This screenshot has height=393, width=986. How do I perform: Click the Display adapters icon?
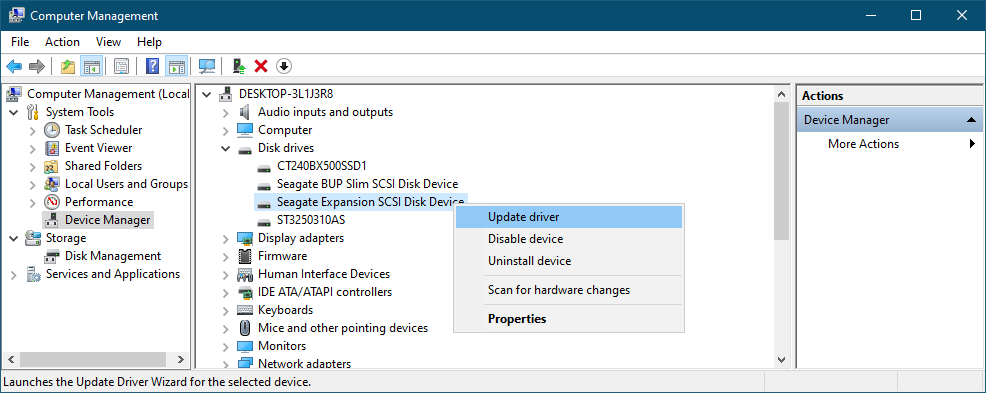pos(245,238)
